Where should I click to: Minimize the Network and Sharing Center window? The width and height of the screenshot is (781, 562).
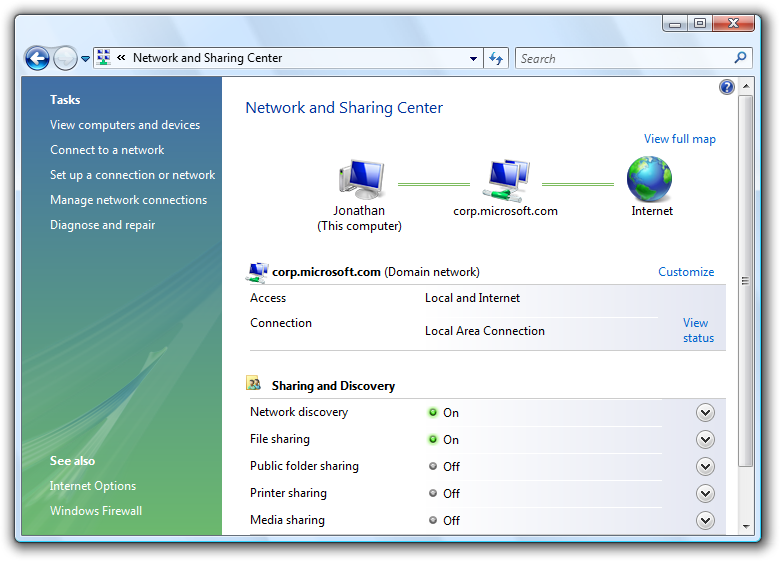click(x=675, y=23)
